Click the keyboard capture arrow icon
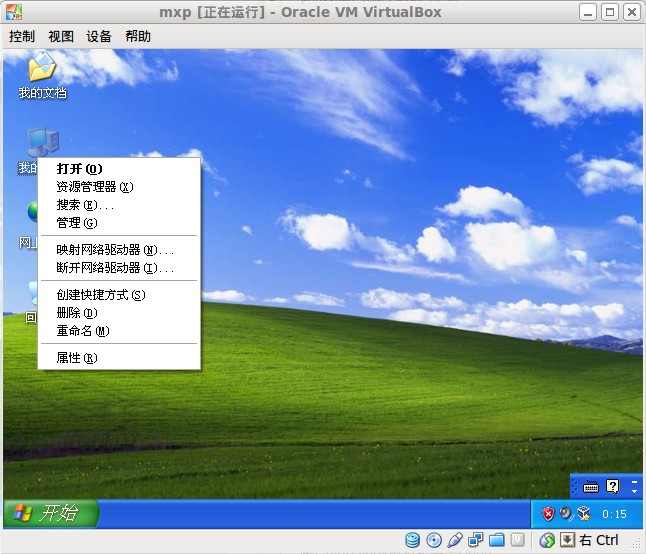Image resolution: width=646 pixels, height=554 pixels. [567, 540]
